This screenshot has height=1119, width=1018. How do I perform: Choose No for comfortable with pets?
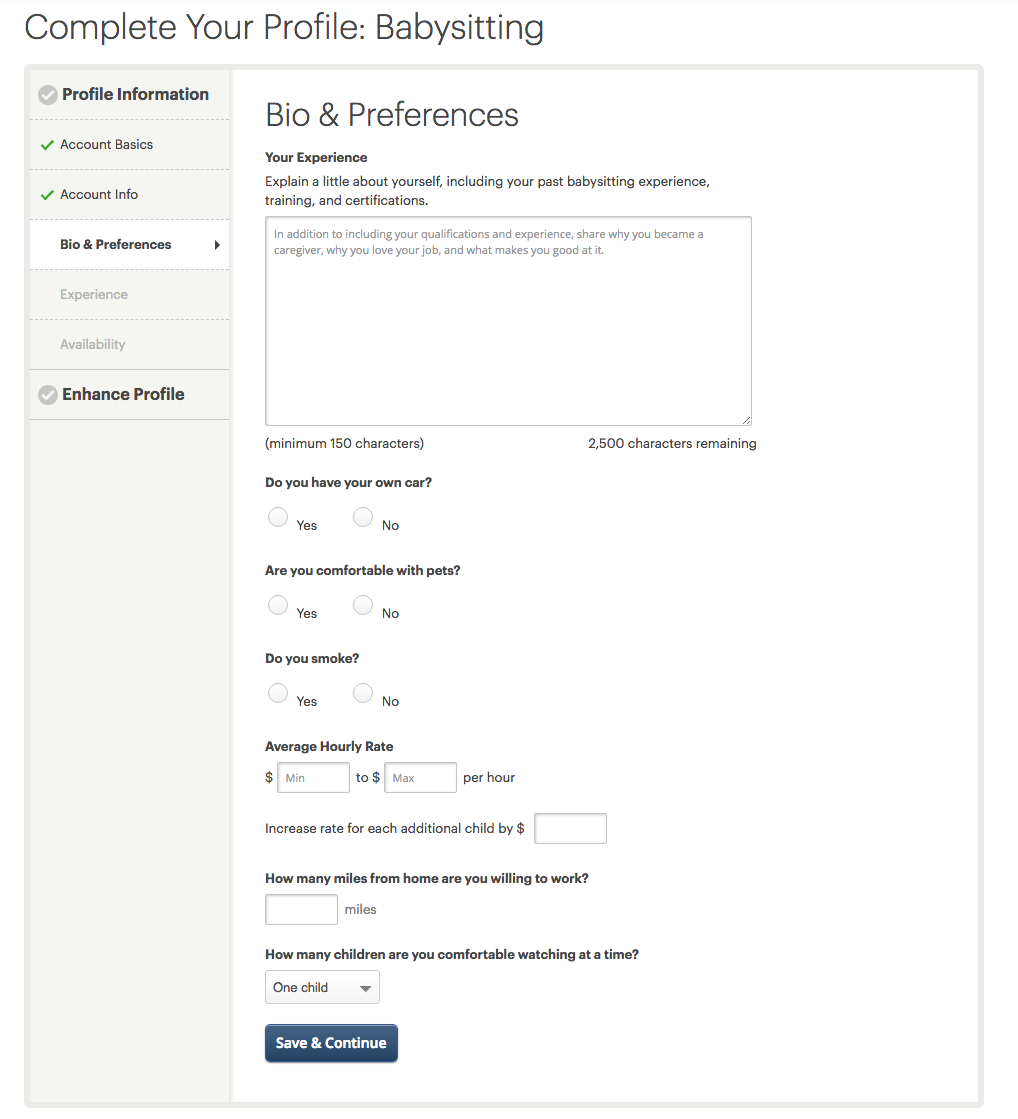(x=363, y=605)
